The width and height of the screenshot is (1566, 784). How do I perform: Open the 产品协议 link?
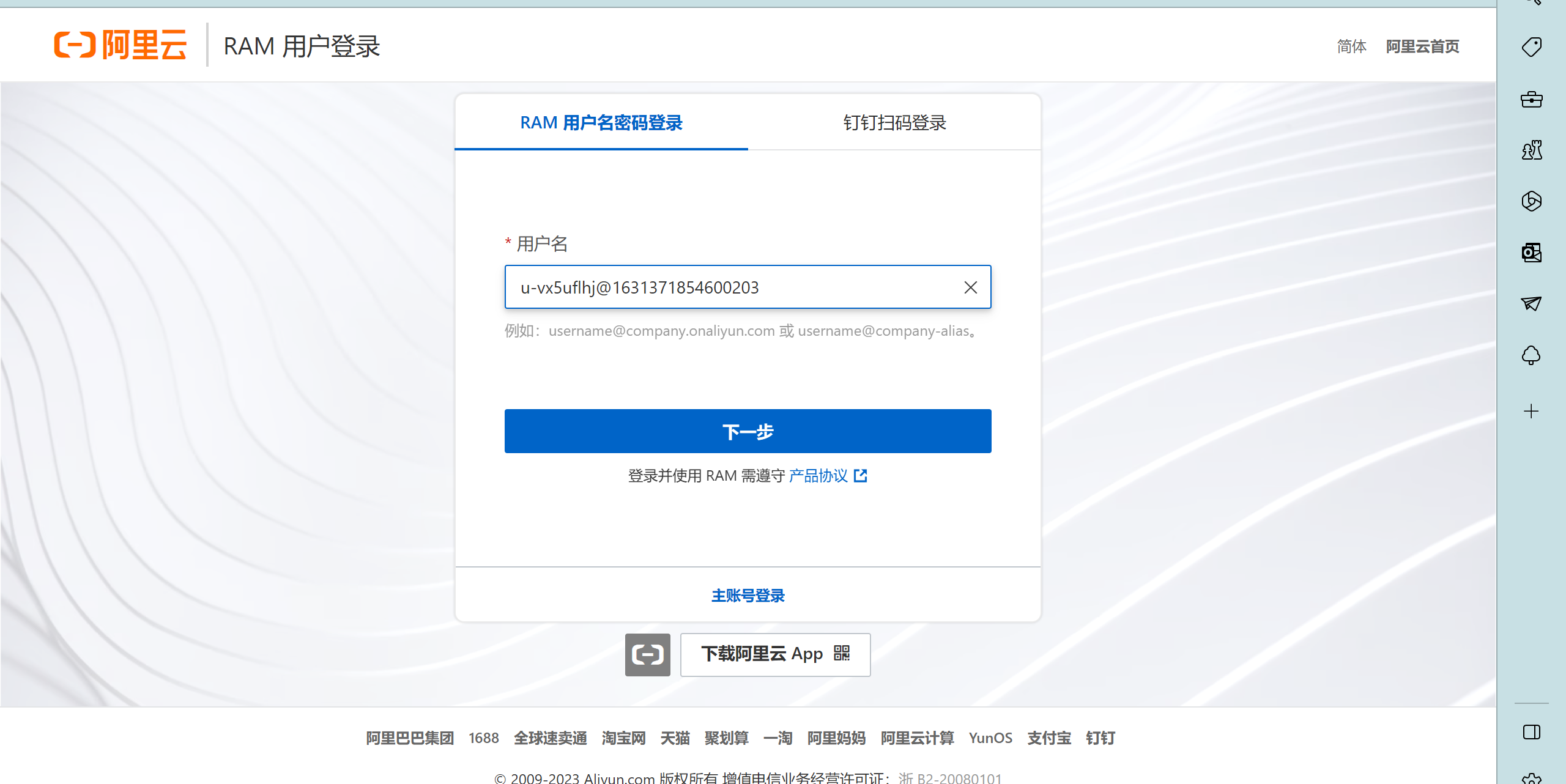point(818,476)
